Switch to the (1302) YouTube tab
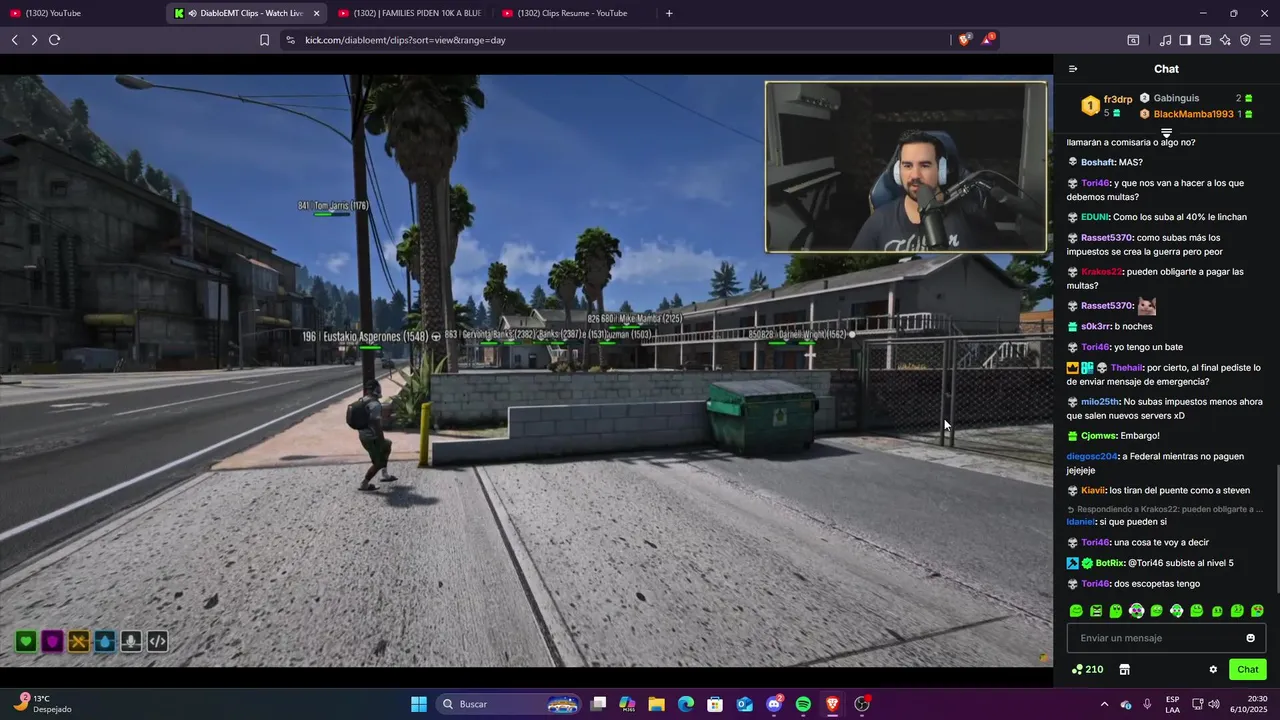The image size is (1280, 720). click(x=80, y=13)
